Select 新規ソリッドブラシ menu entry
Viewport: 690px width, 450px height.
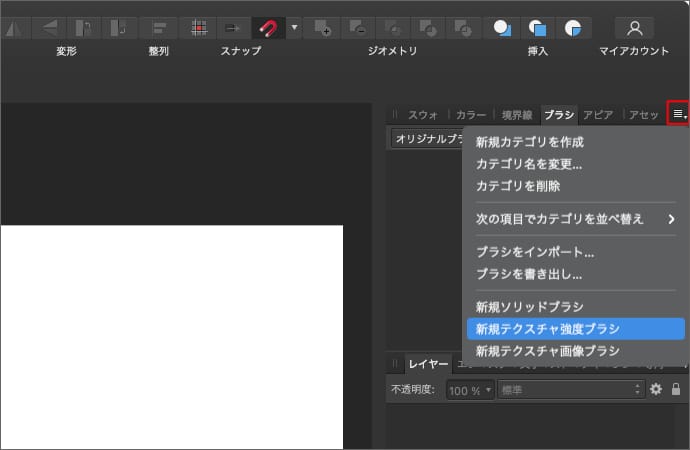point(529,307)
